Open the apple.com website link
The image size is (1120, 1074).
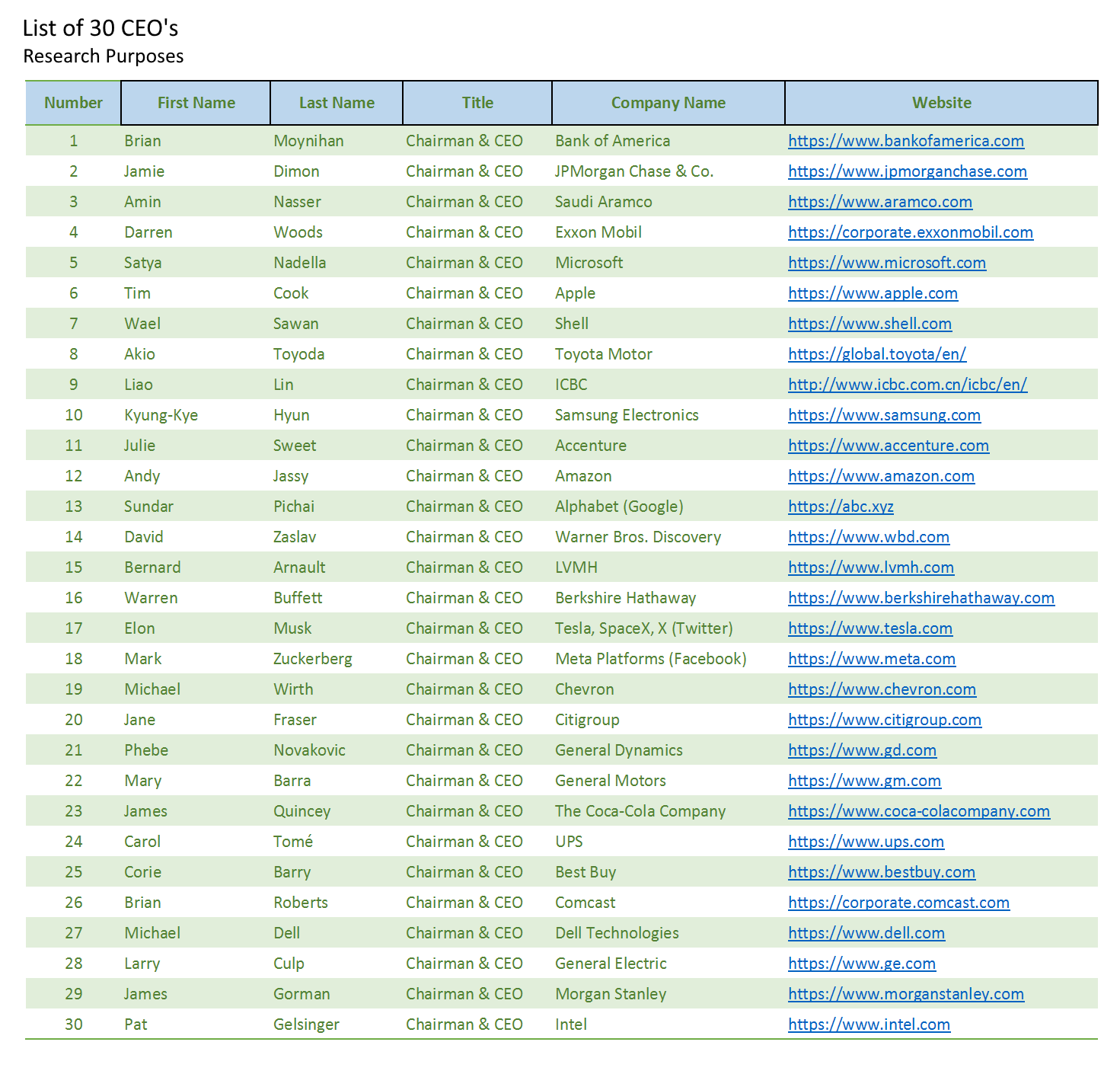coord(873,293)
